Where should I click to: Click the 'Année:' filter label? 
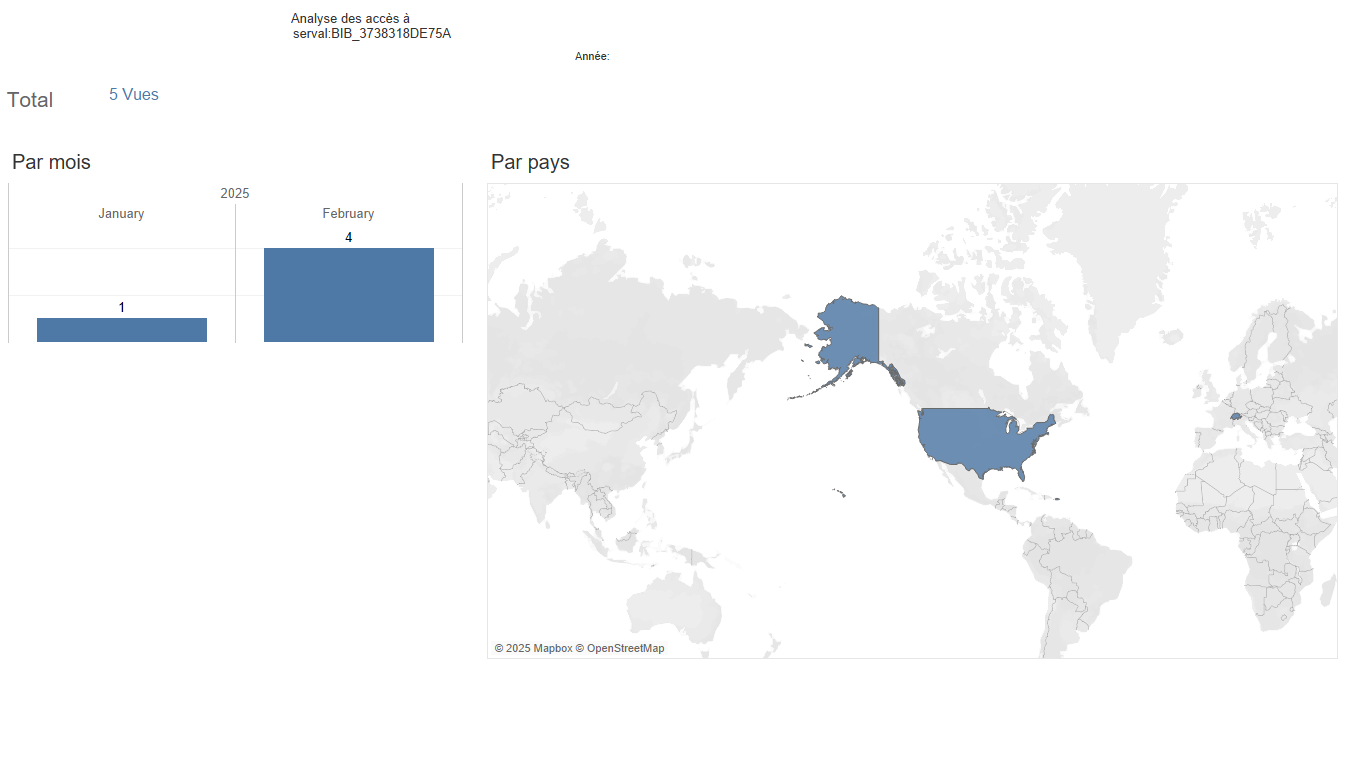coord(592,57)
